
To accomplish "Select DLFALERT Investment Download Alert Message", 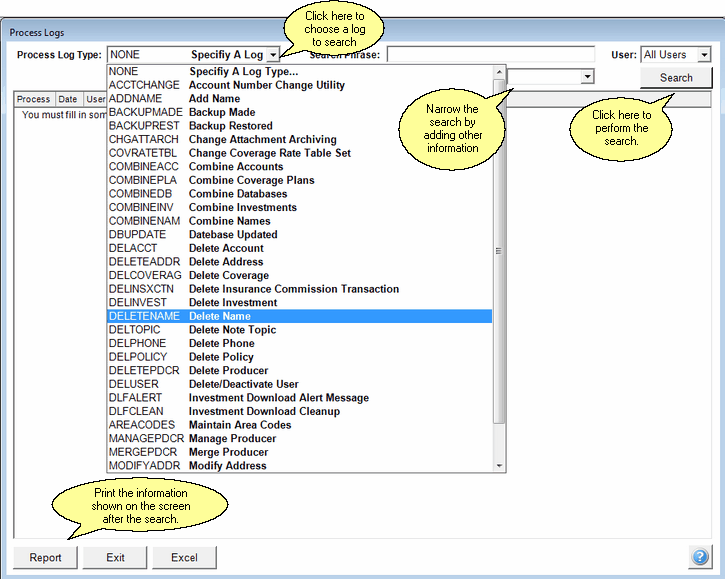I will [300, 398].
